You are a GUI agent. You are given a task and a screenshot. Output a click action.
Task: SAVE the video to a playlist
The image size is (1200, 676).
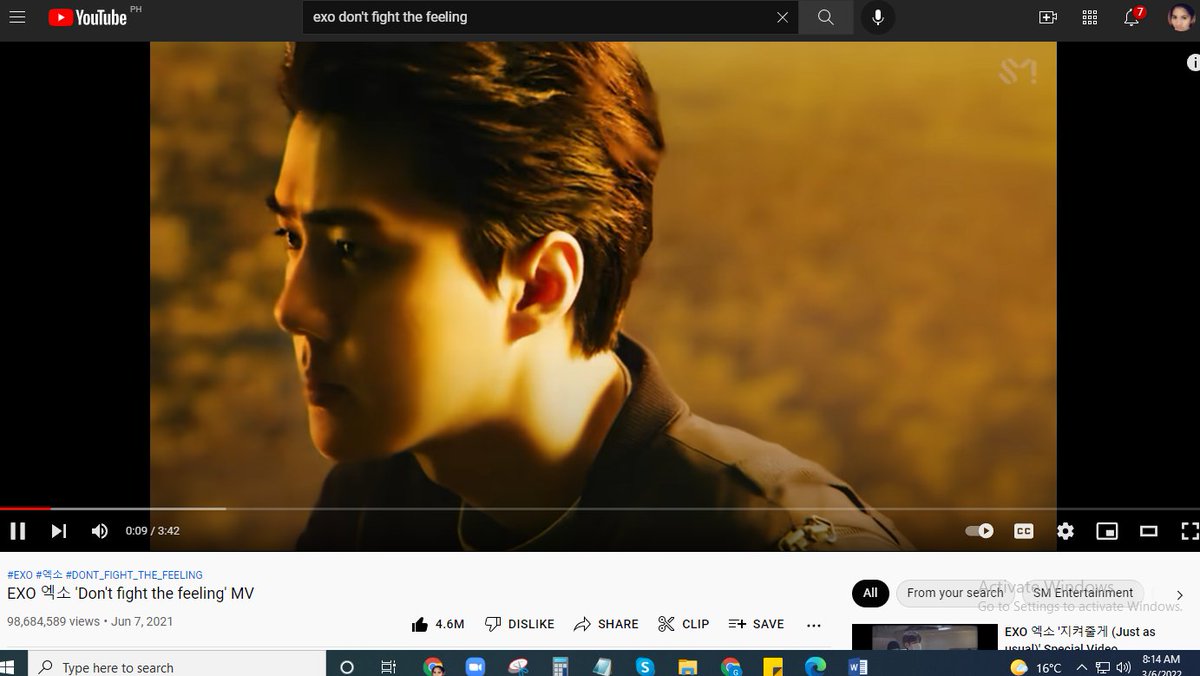[757, 624]
